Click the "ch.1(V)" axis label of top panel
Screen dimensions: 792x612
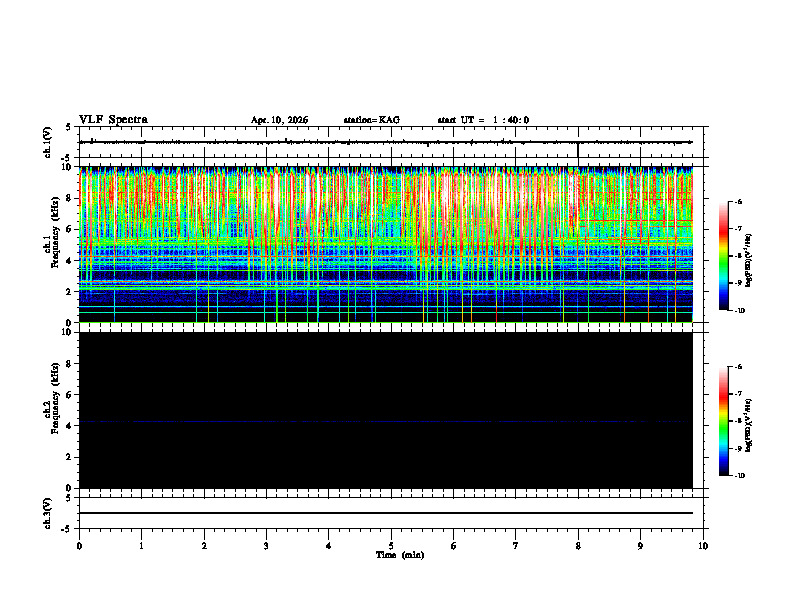[48, 142]
